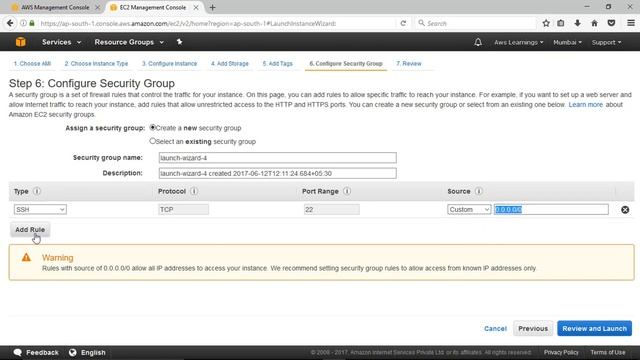Click the Feedback label in footer
This screenshot has width=640, height=360.
tap(42, 352)
